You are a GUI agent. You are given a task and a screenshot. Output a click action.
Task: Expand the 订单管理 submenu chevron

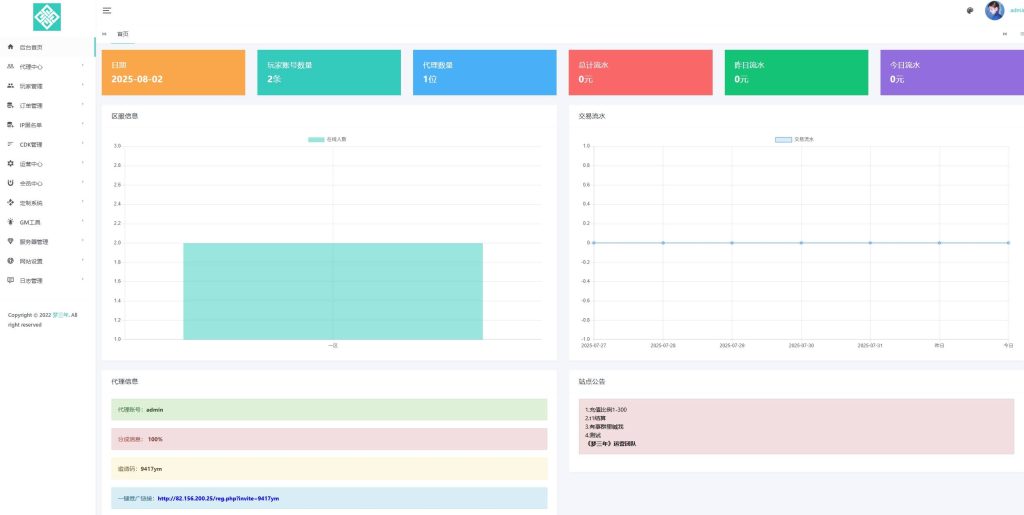coord(82,106)
